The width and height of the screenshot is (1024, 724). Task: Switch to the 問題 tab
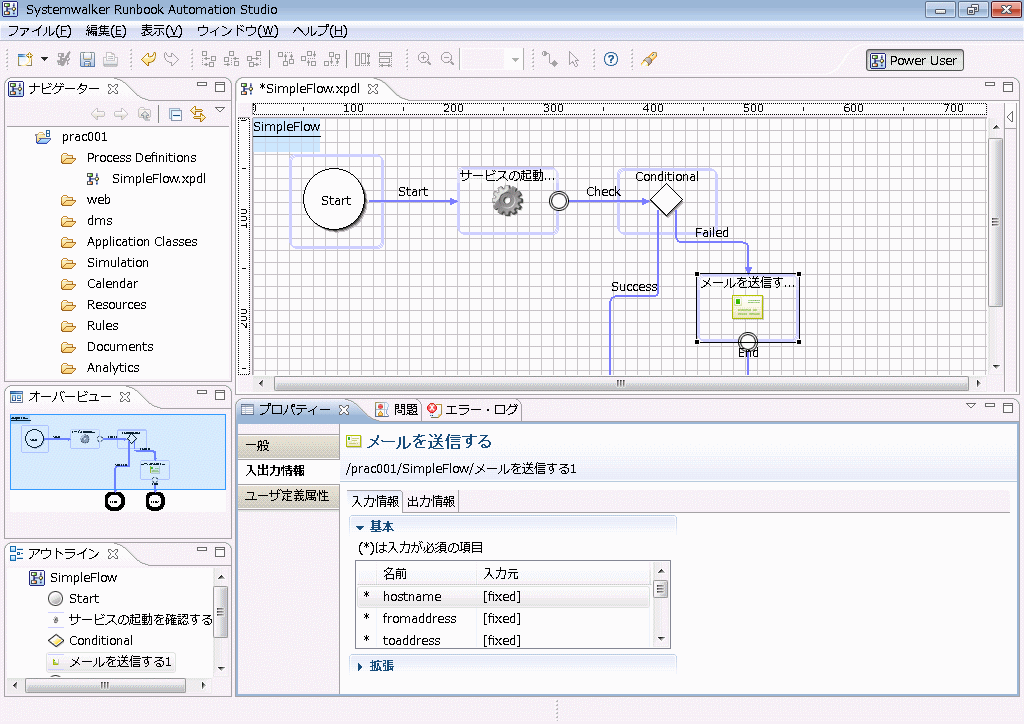point(398,409)
